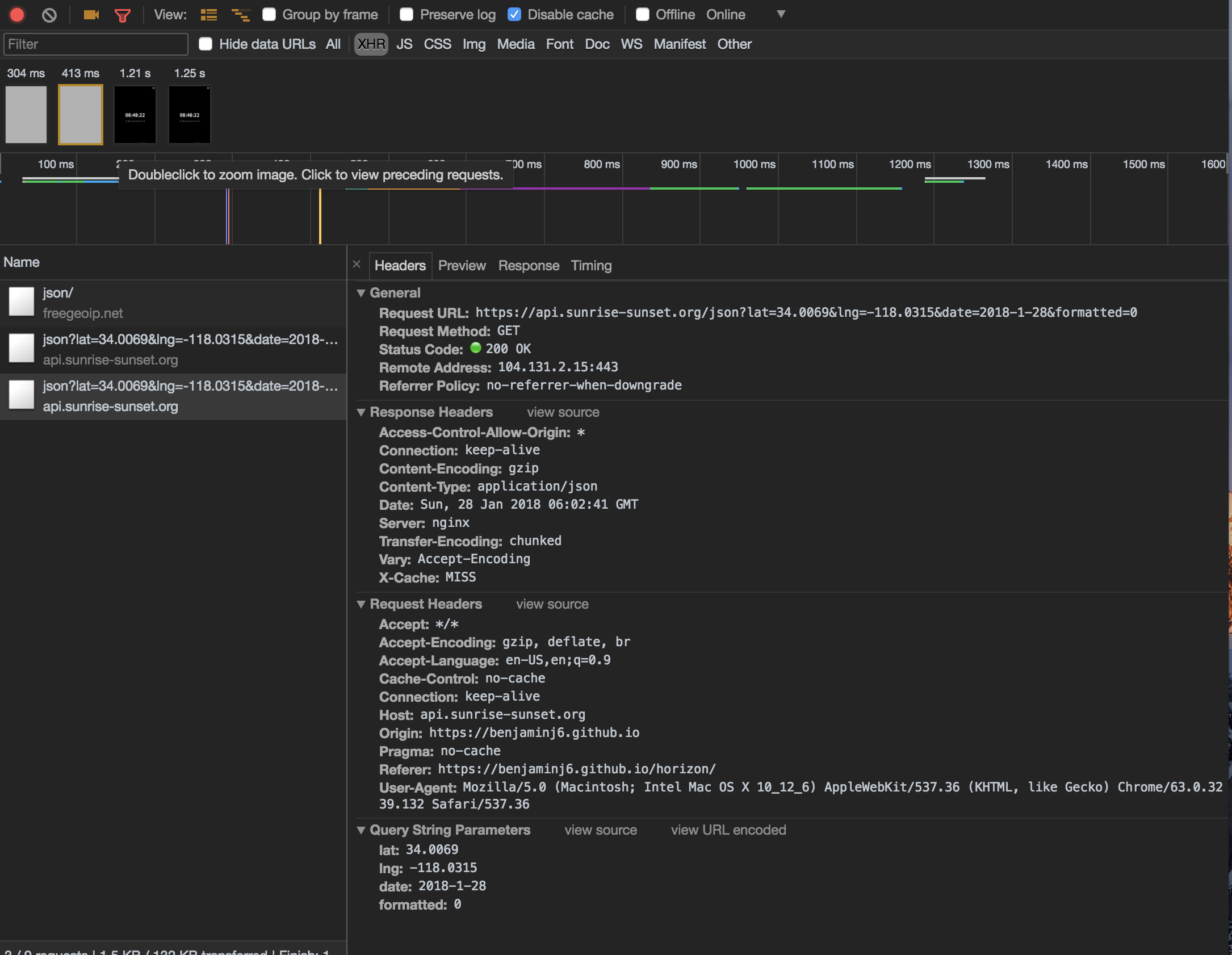Open the Headers tab
This screenshot has height=955, width=1232.
[400, 266]
